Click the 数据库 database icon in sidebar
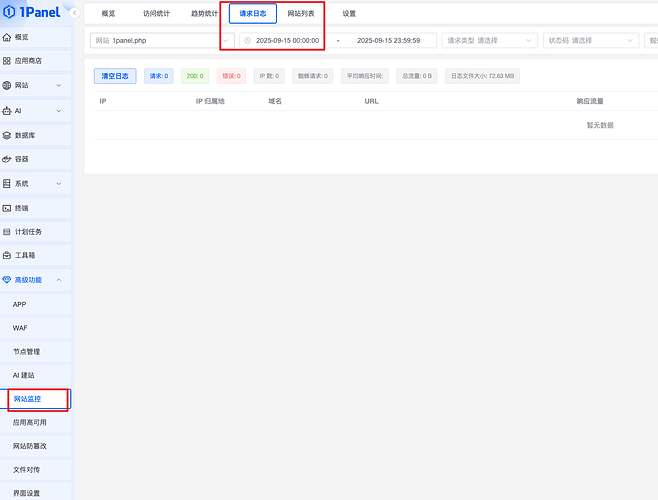 pyautogui.click(x=7, y=135)
